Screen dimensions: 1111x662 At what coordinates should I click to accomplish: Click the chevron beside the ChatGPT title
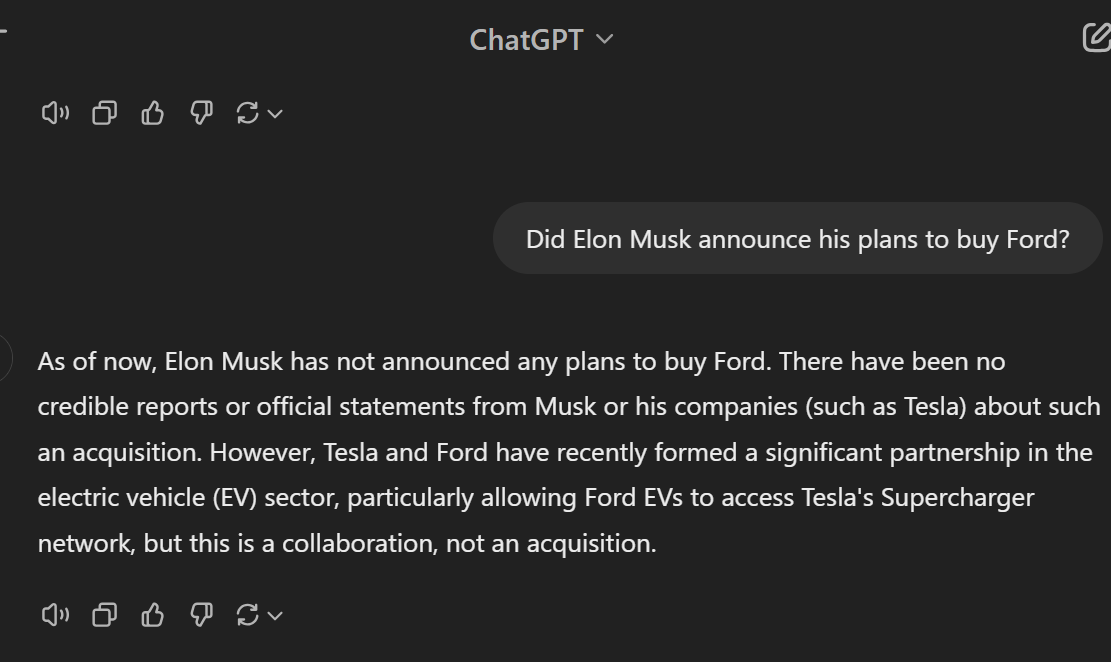(x=604, y=40)
